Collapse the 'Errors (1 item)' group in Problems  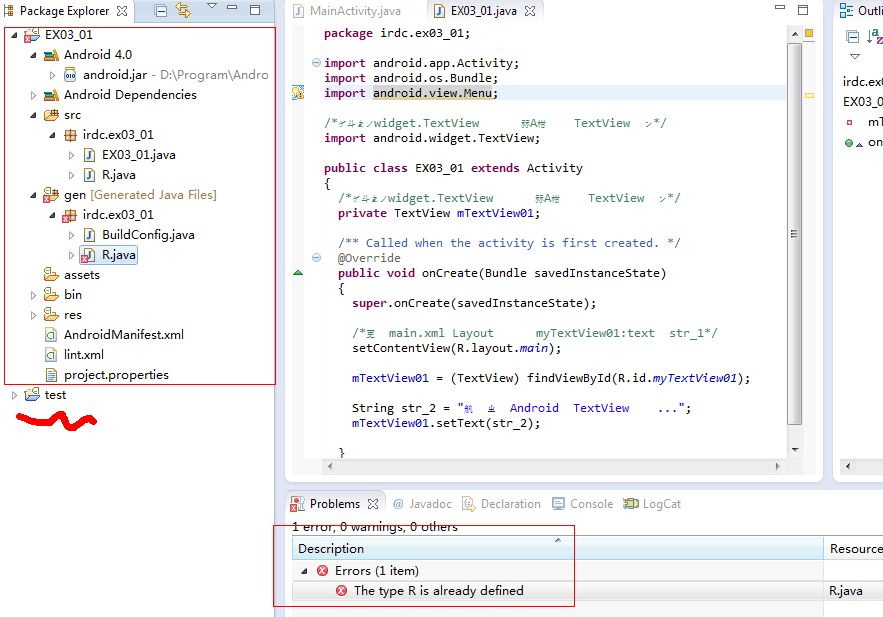(303, 569)
